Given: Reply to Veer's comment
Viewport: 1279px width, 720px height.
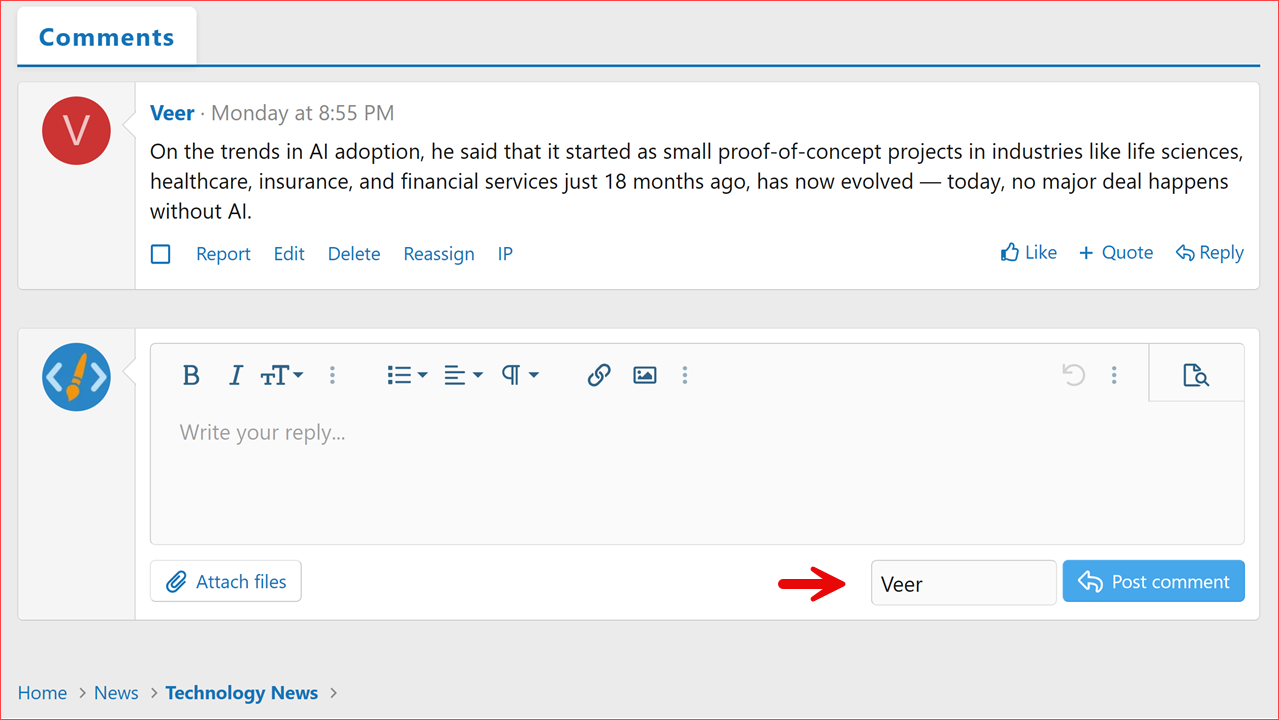Looking at the screenshot, I should click(x=1210, y=252).
